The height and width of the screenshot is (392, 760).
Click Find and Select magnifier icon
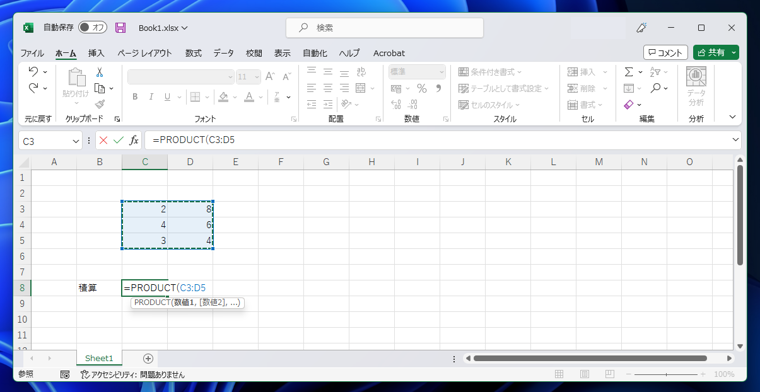point(655,88)
